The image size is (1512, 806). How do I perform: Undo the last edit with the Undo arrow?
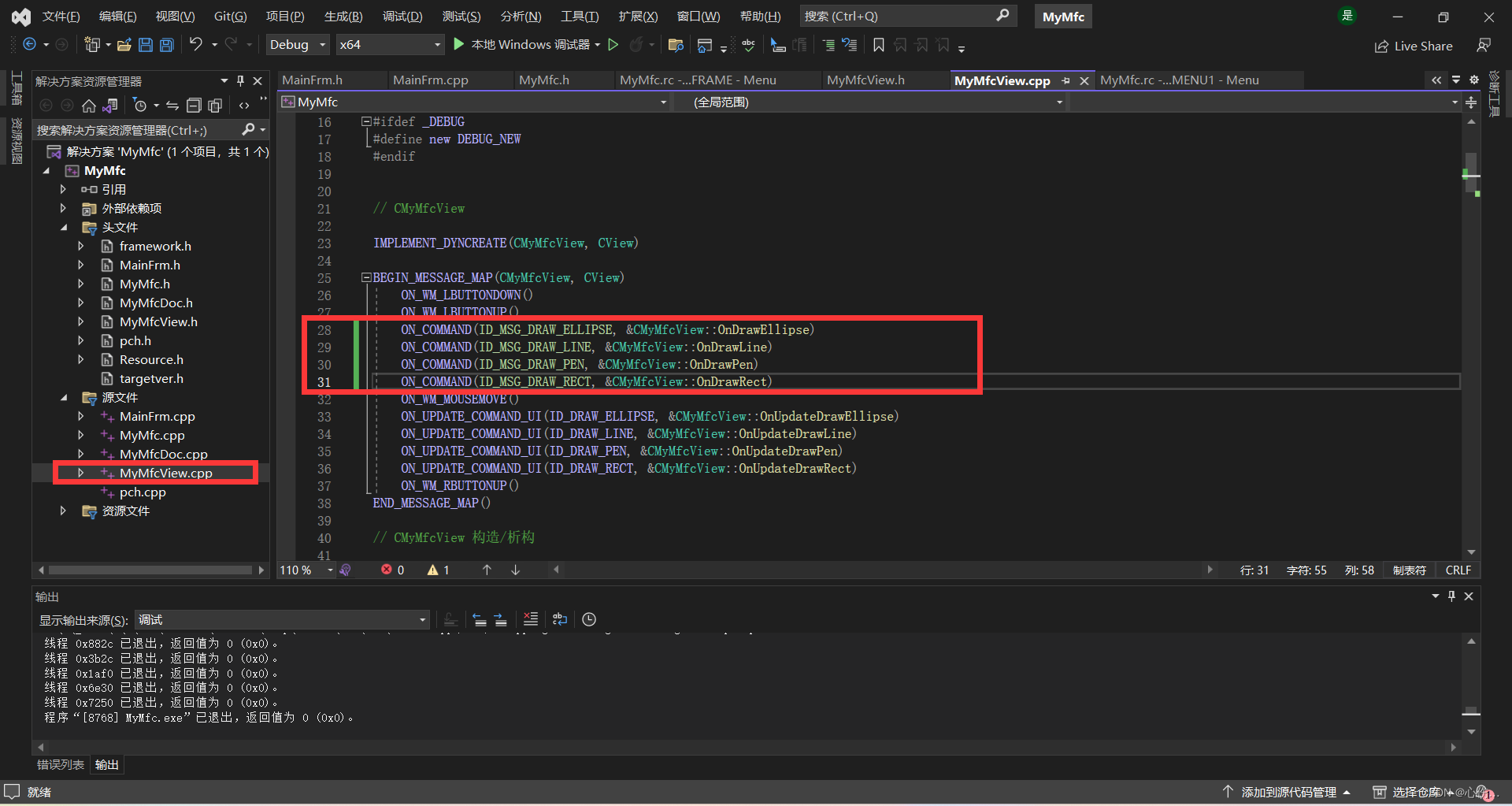click(195, 45)
